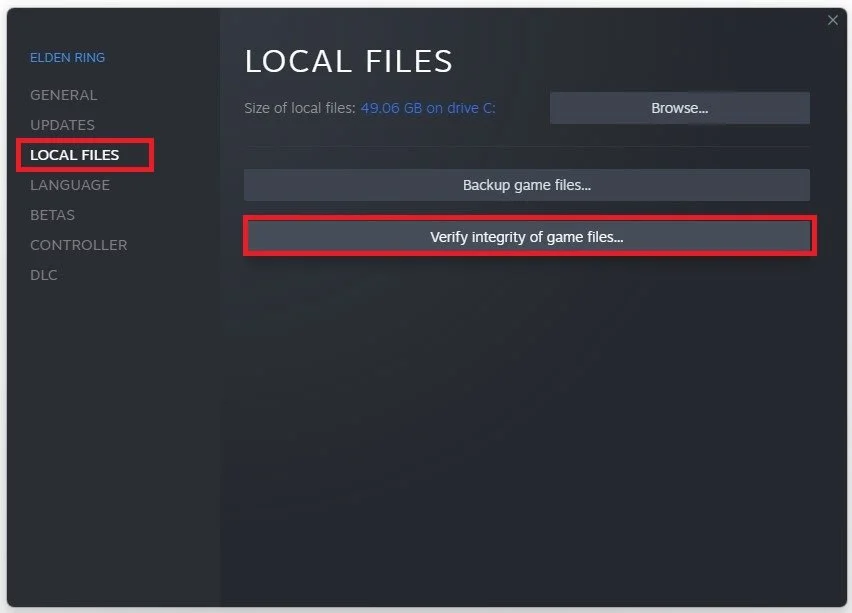Start Backup game files...
852x613 pixels.
527,185
